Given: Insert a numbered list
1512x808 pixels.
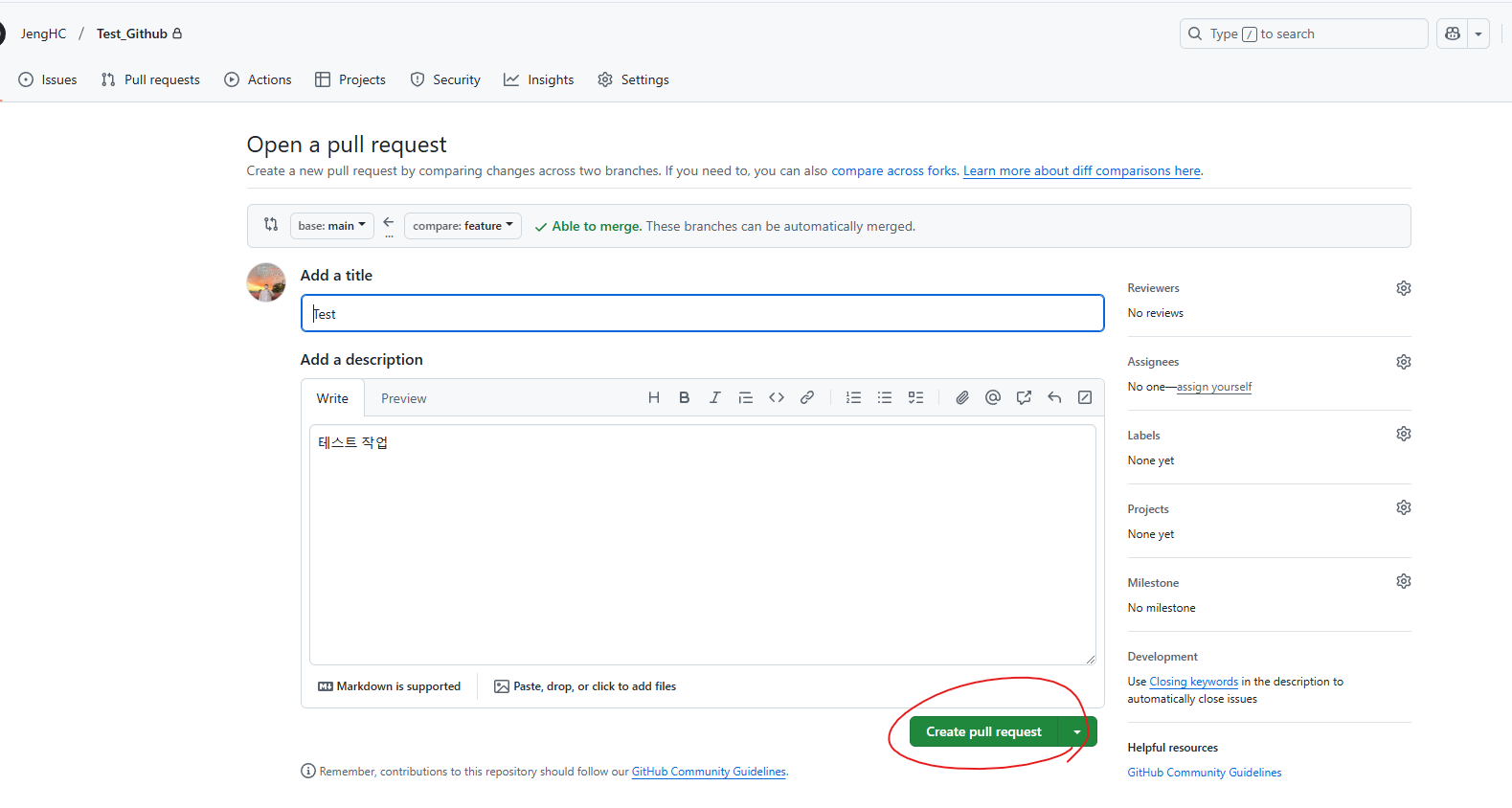Looking at the screenshot, I should pyautogui.click(x=854, y=398).
